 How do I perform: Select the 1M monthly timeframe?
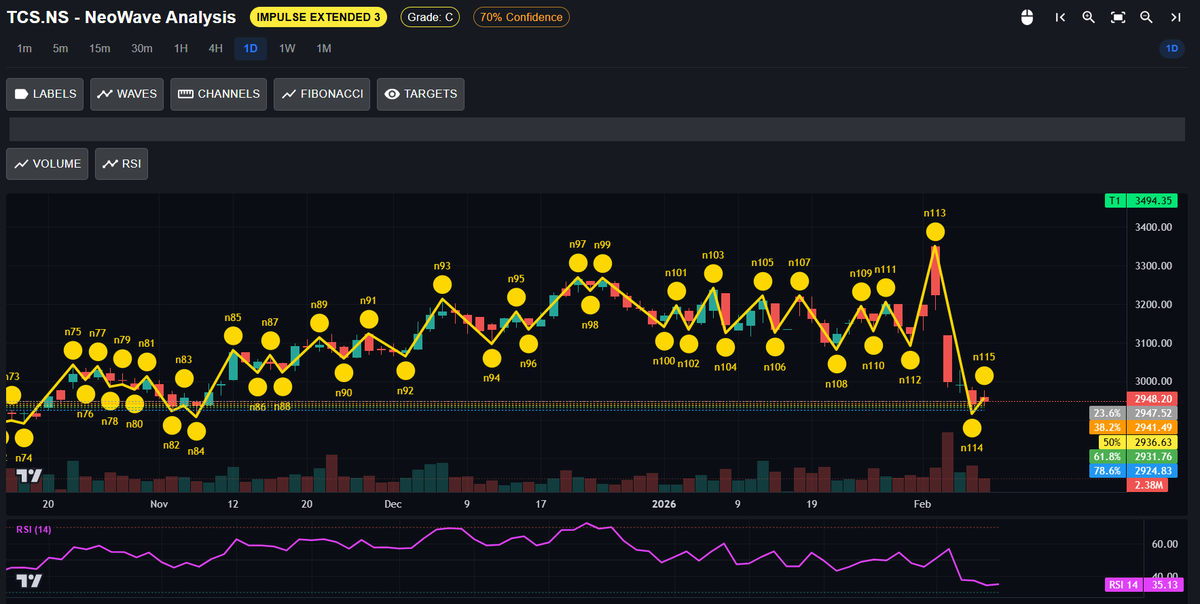[324, 48]
